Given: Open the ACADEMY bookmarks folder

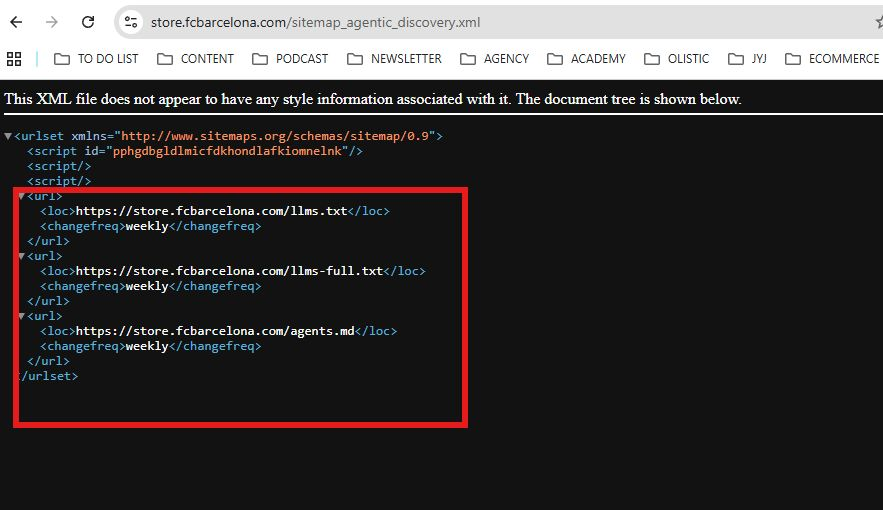Looking at the screenshot, I should tap(586, 59).
